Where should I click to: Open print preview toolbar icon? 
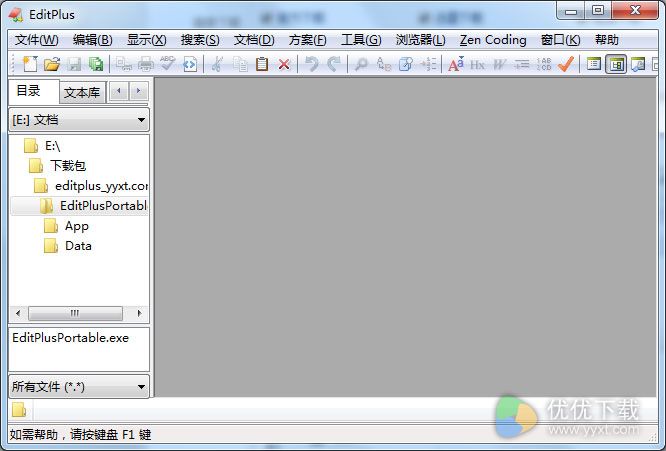124,64
